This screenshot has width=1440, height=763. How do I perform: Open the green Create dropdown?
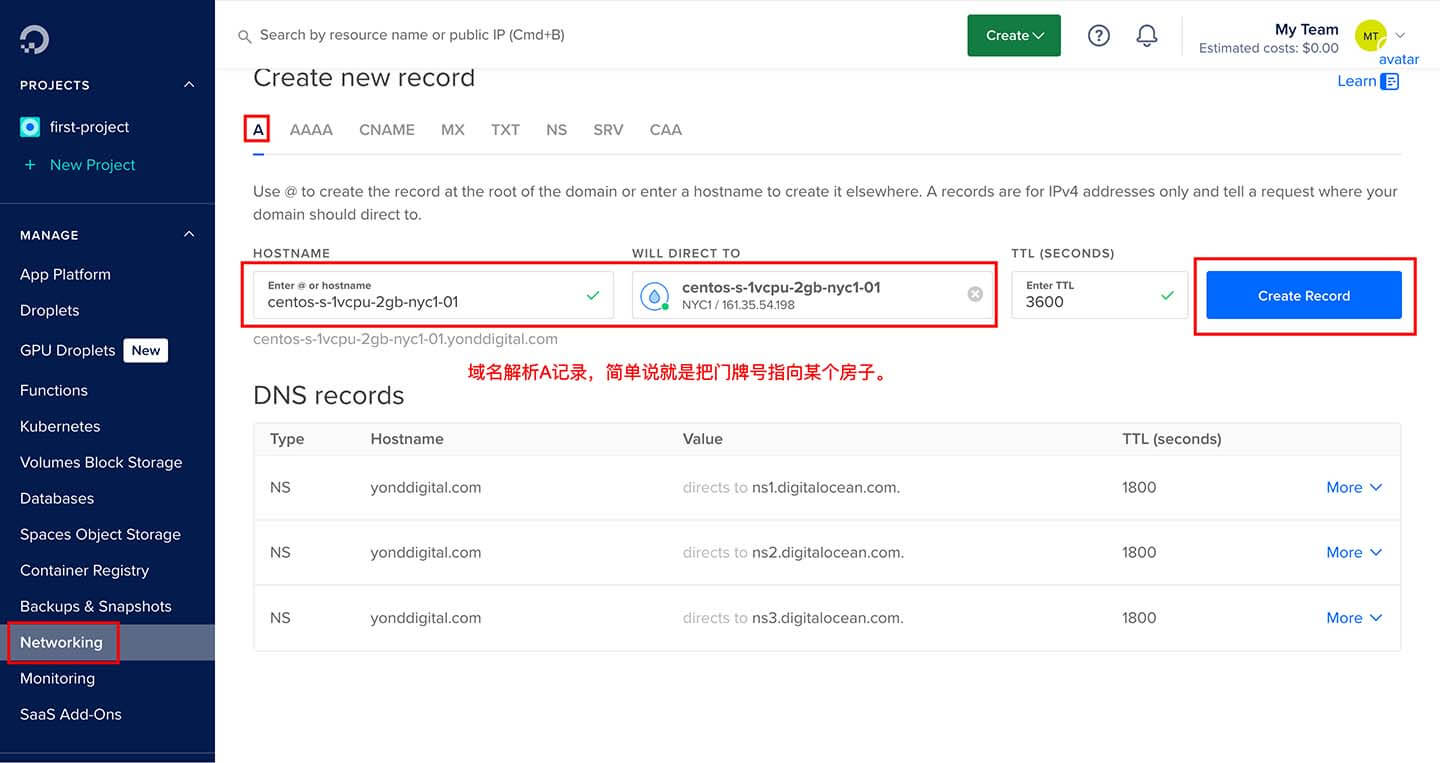tap(1014, 35)
